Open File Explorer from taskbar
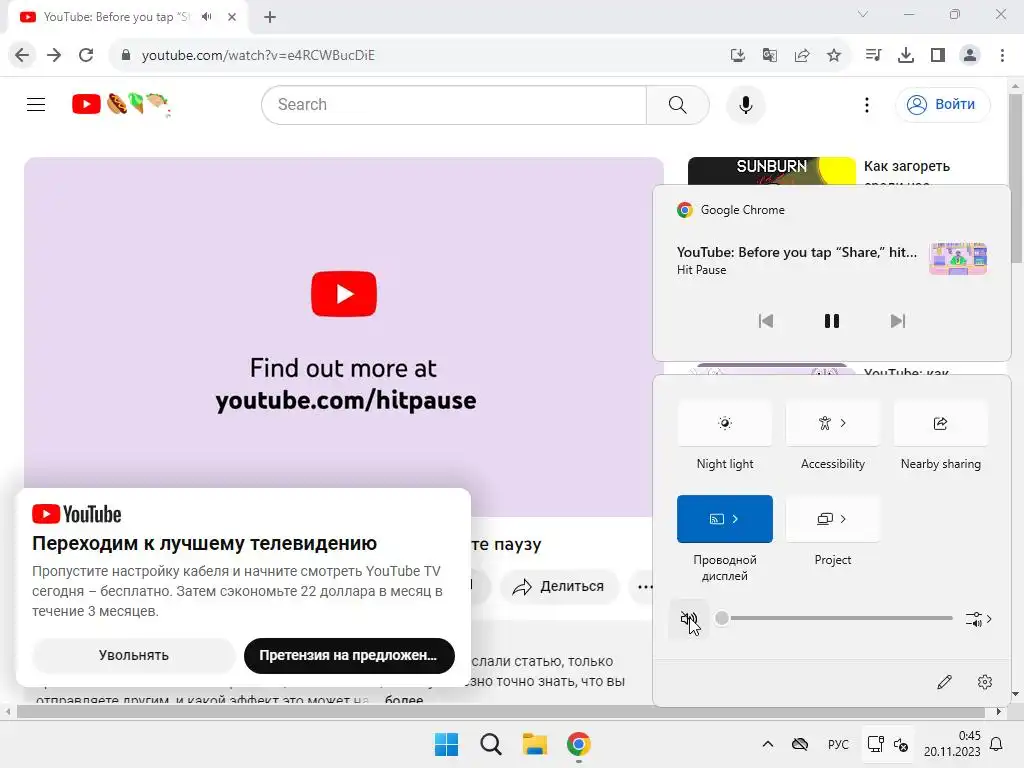Screen dimensions: 1024x768 535,744
